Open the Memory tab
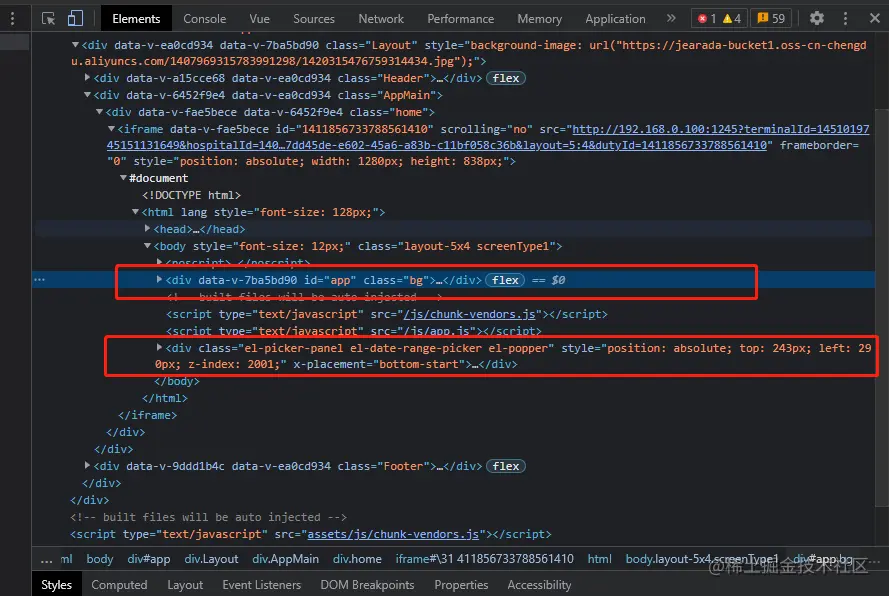Screen dimensions: 889x596 click(x=539, y=19)
